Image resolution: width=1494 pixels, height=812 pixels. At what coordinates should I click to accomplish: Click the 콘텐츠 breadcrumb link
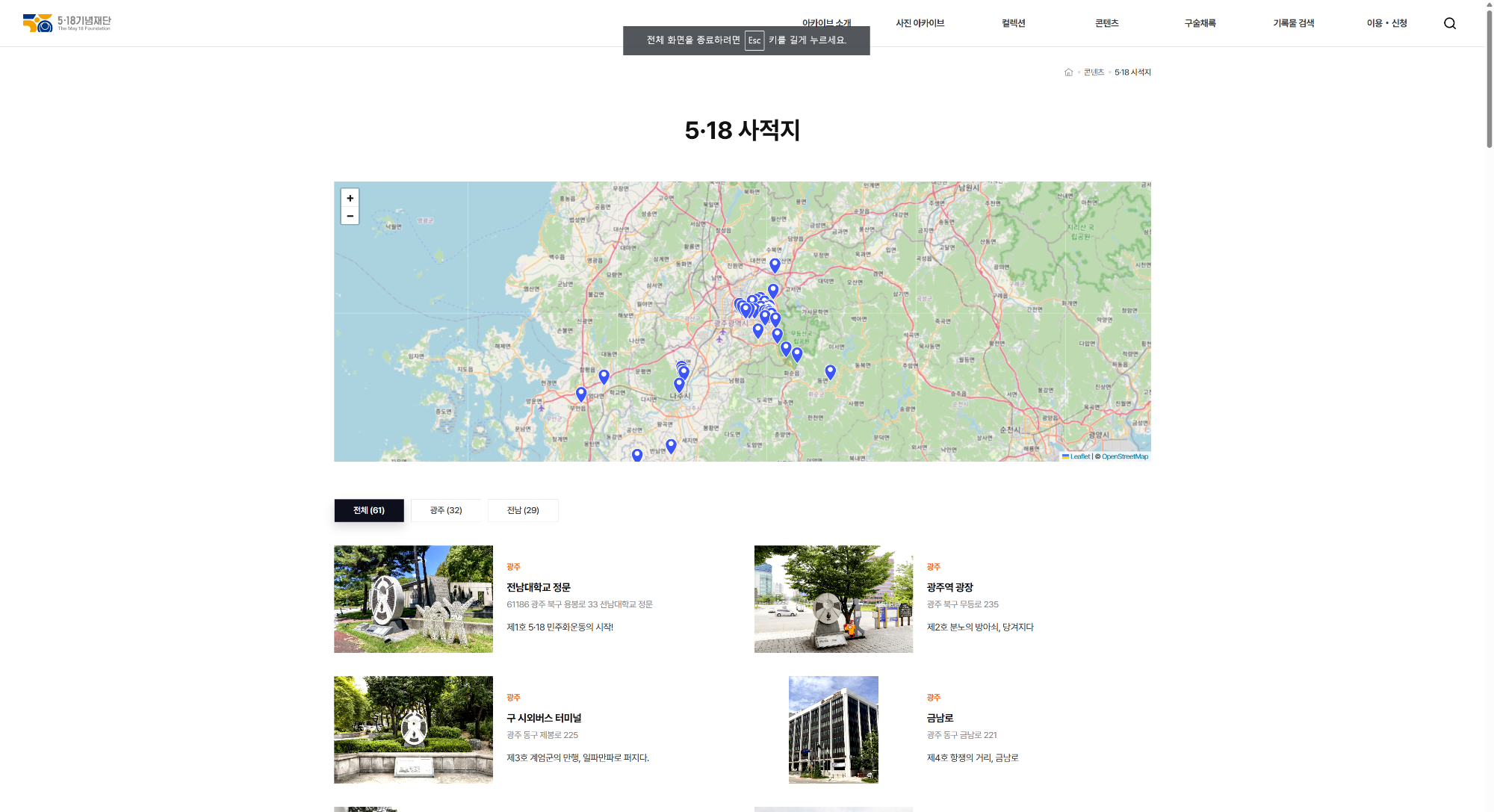point(1094,72)
